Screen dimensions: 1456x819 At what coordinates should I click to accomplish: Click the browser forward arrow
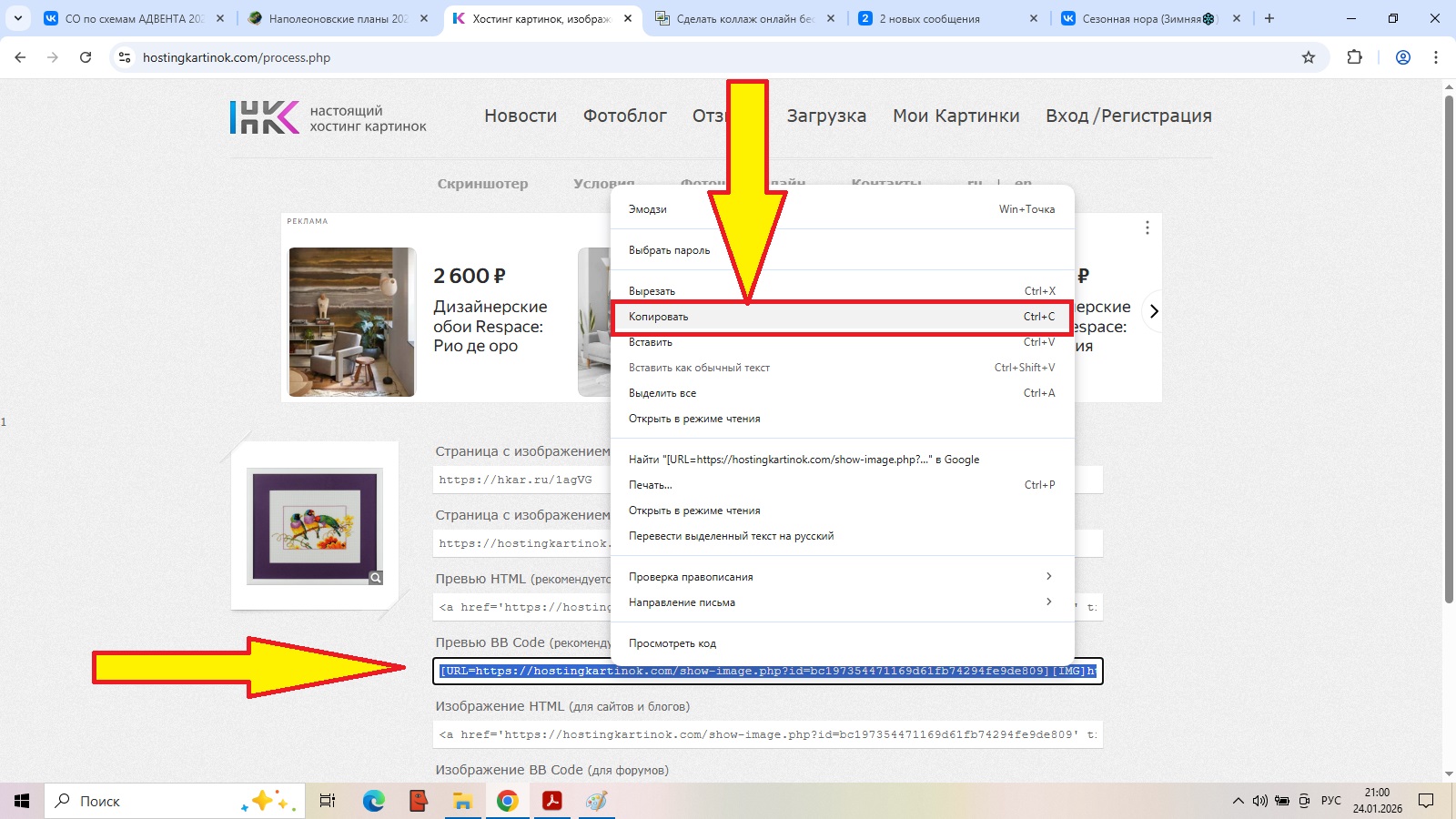click(53, 57)
